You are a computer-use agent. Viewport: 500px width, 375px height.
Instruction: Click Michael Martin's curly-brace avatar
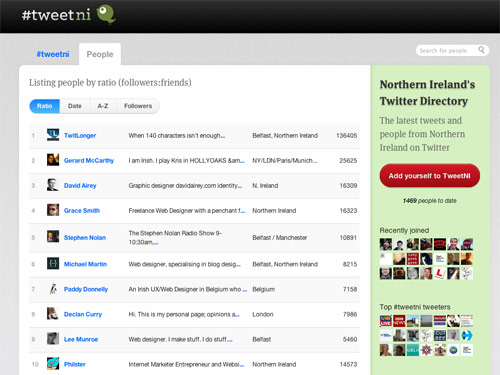pos(53,264)
